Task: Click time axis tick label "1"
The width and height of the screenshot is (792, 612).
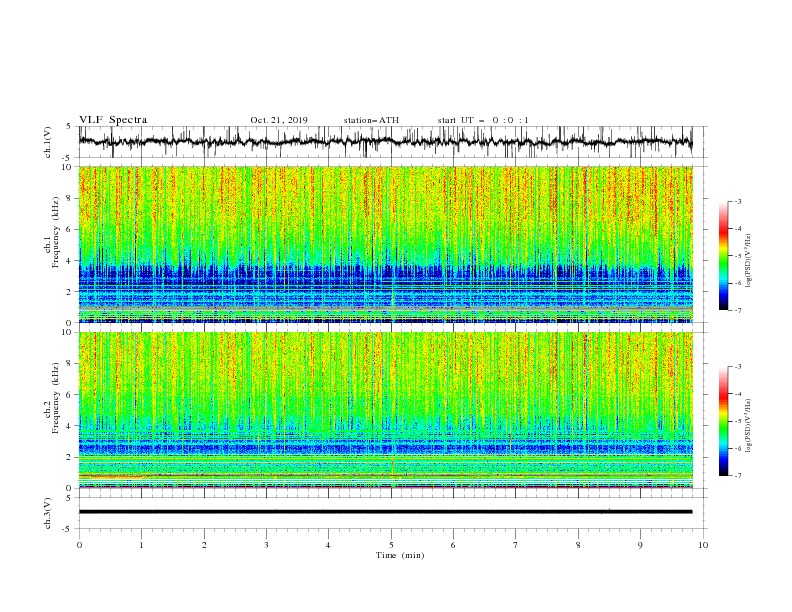Action: pyautogui.click(x=141, y=545)
